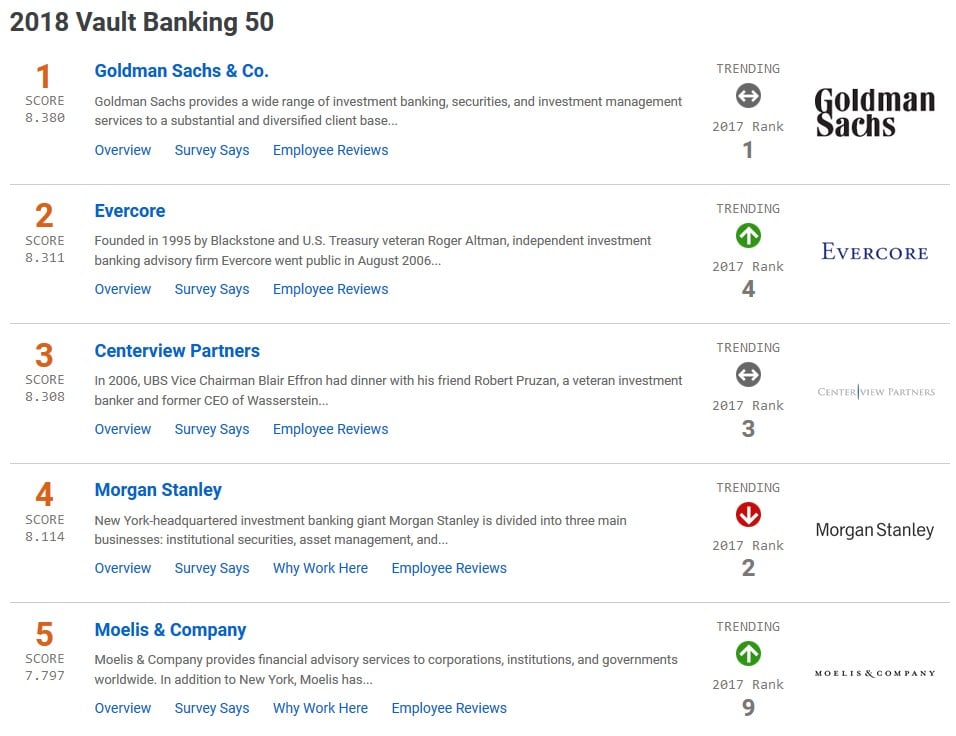Open the Evercore company title link

coord(130,211)
